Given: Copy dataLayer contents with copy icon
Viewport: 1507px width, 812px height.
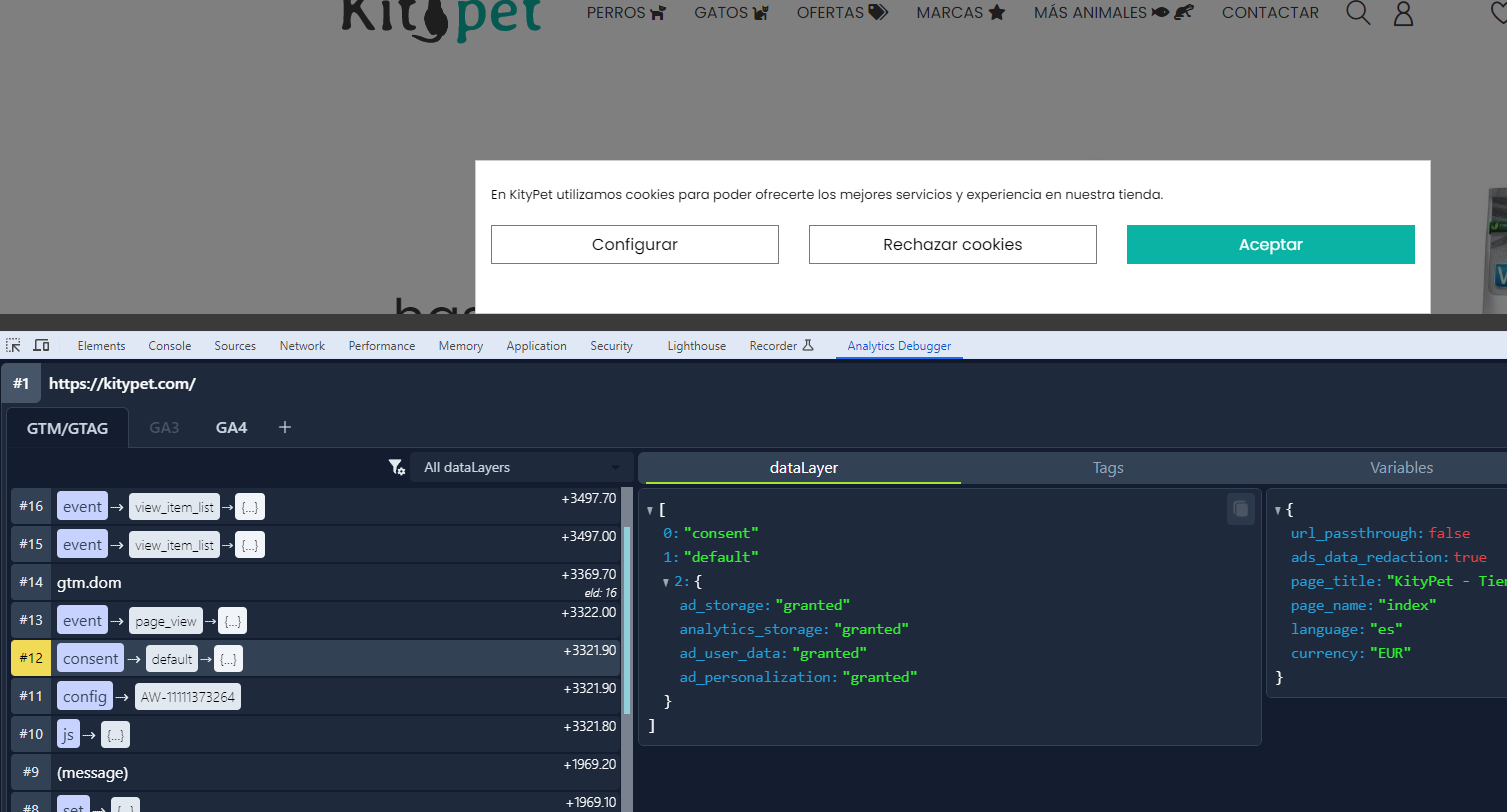Looking at the screenshot, I should point(1240,509).
